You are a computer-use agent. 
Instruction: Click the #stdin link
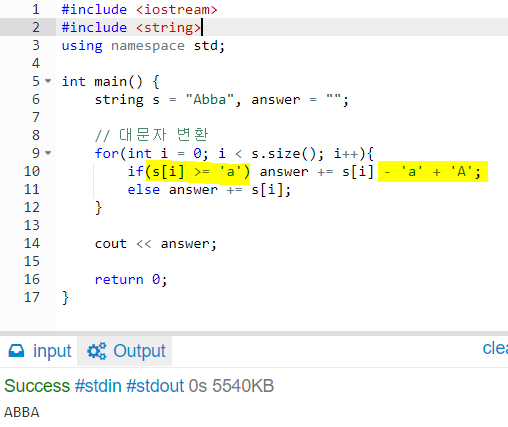pos(98,386)
